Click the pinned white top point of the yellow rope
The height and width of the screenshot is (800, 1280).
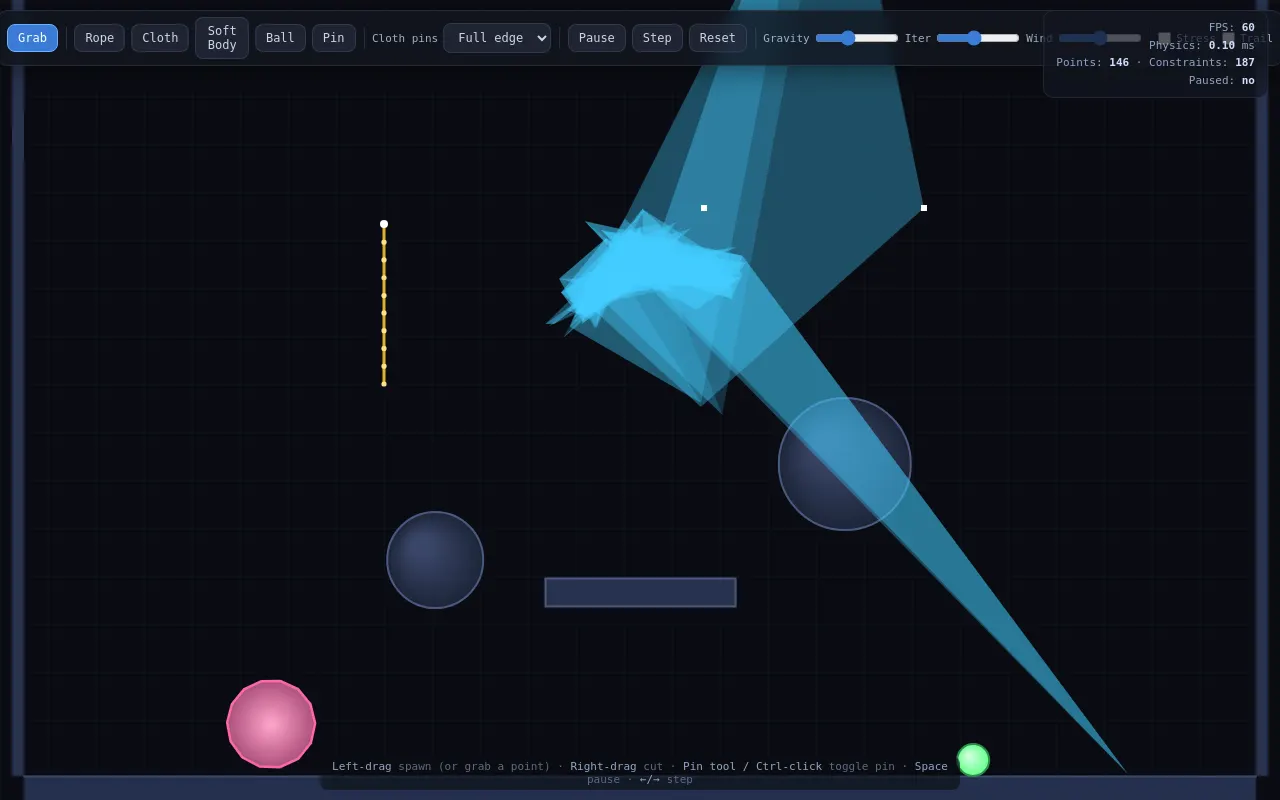[x=384, y=224]
